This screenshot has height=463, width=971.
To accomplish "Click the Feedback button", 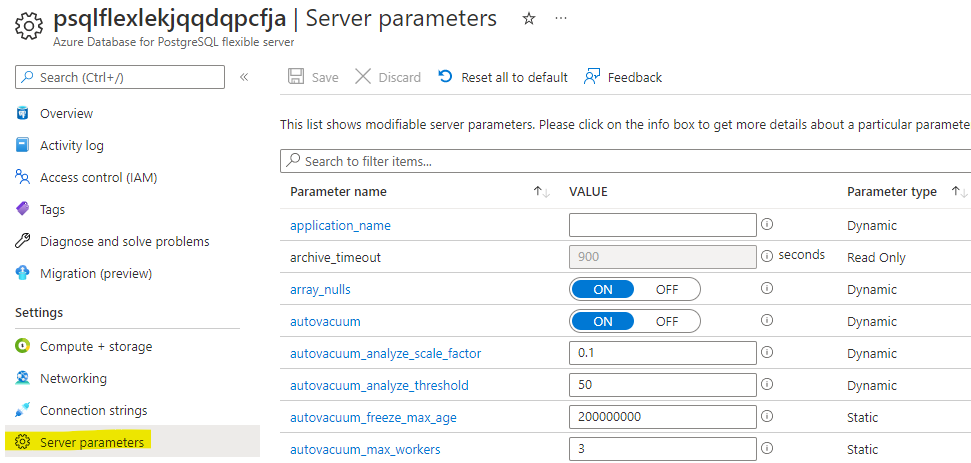I will 623,77.
